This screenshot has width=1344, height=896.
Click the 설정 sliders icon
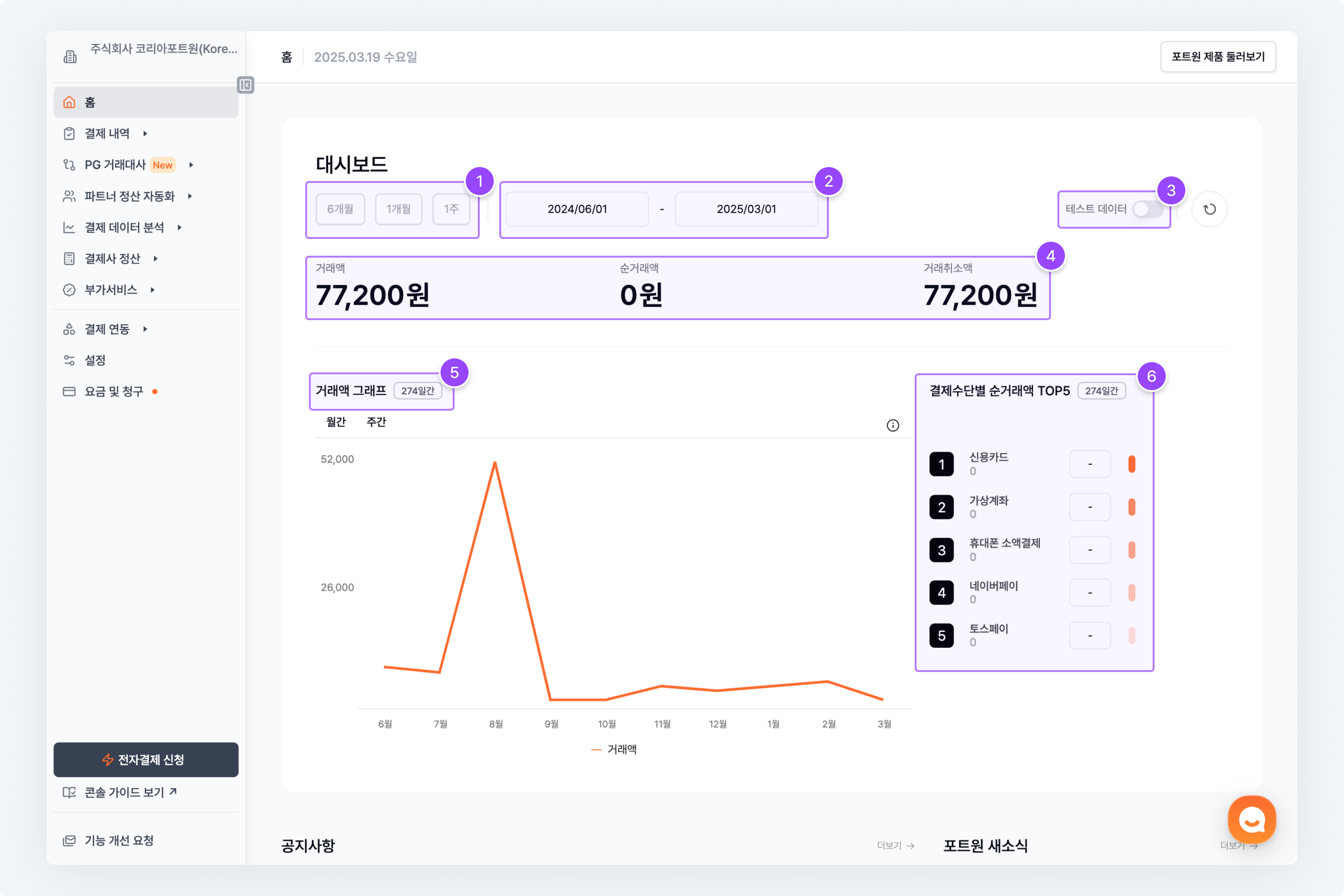69,360
